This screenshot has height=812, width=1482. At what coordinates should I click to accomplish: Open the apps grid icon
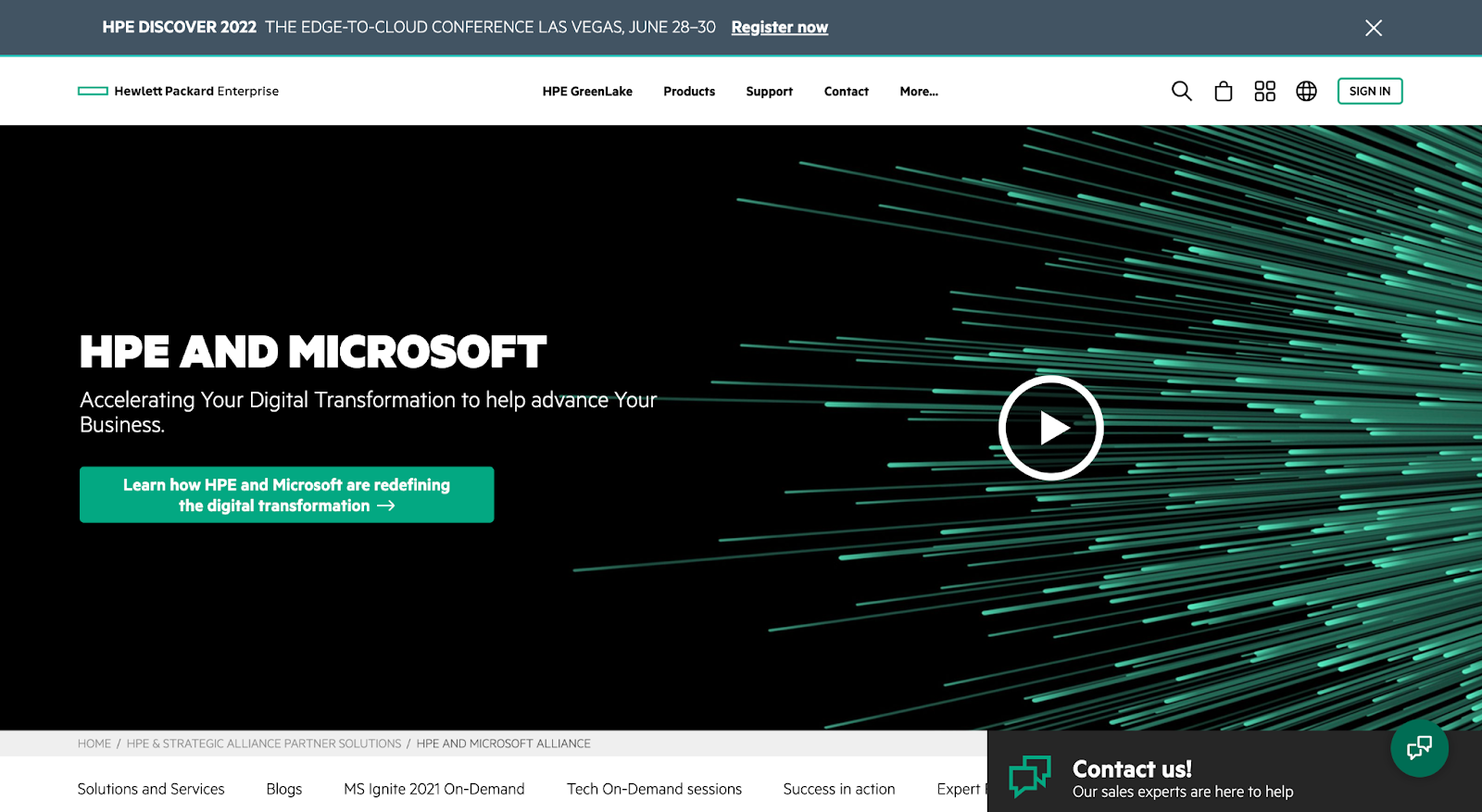tap(1264, 91)
